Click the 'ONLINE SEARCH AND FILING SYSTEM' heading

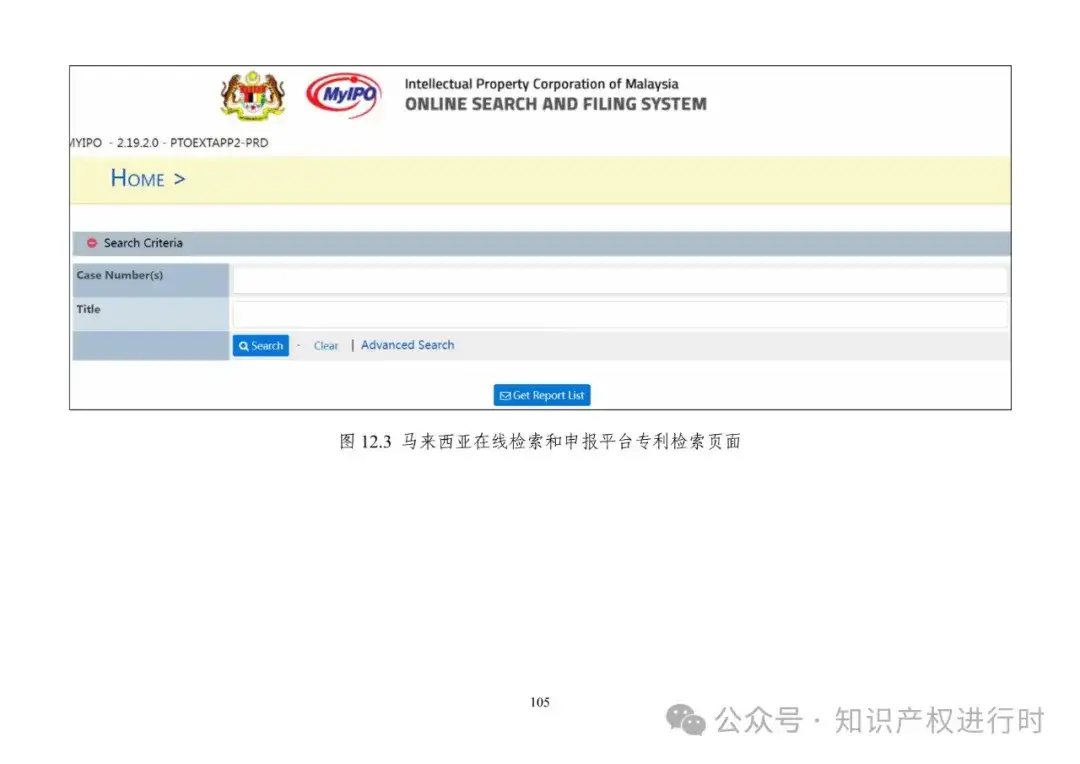click(555, 104)
